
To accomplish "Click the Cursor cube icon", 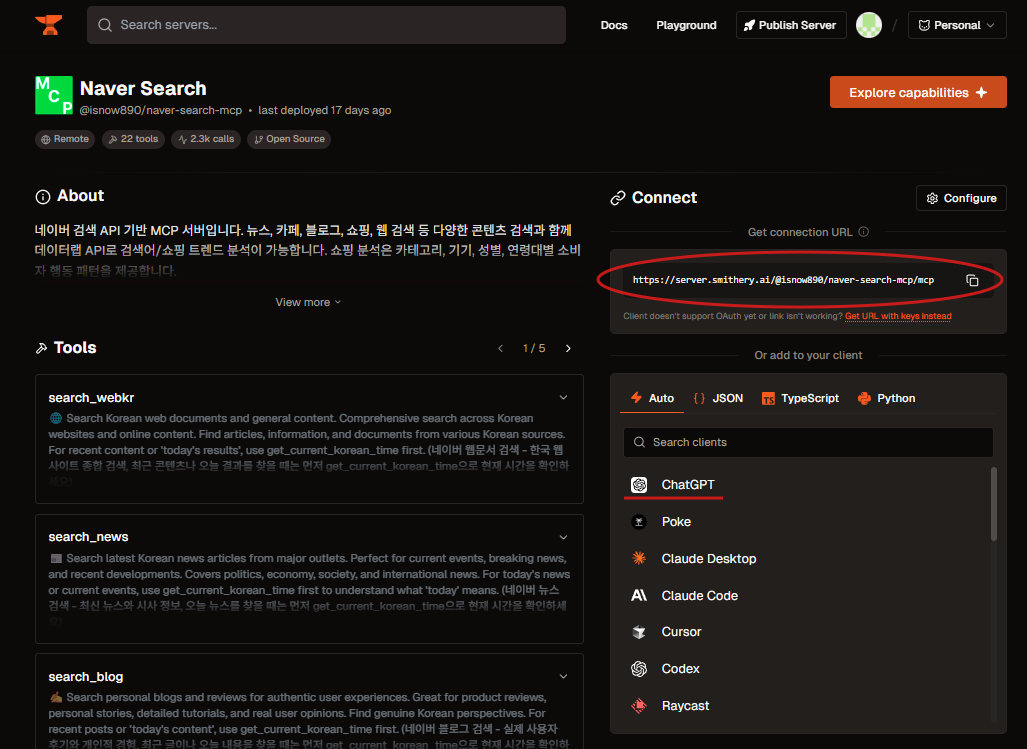I will pyautogui.click(x=639, y=632).
